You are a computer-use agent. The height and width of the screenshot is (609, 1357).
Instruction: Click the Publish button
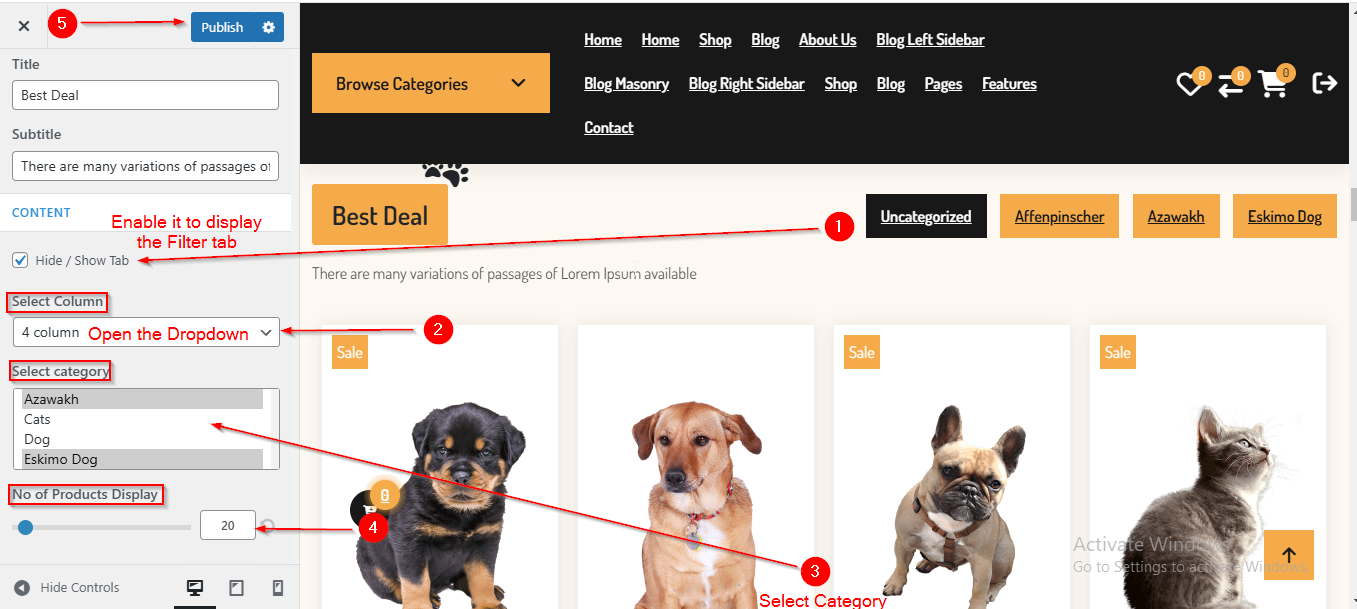pyautogui.click(x=222, y=27)
